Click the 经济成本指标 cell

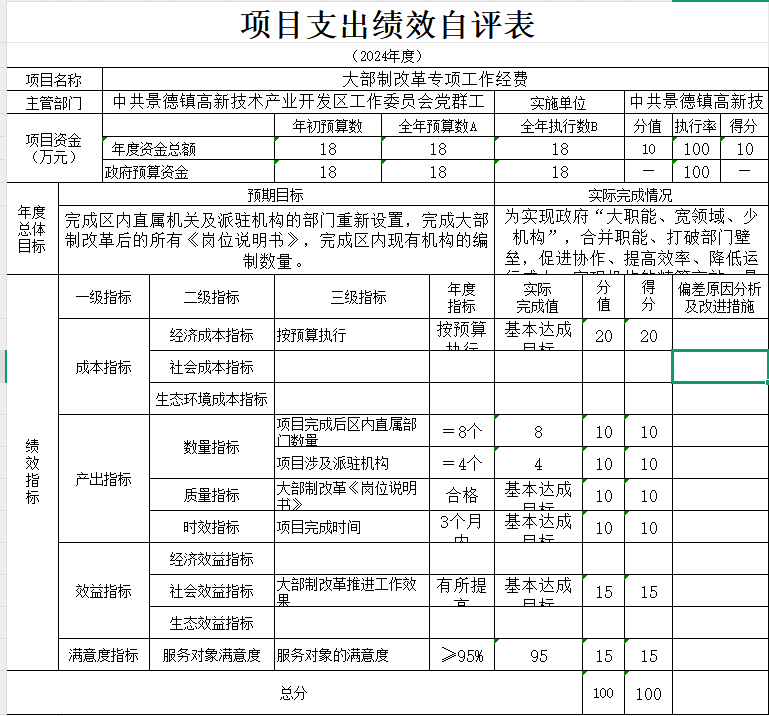(211, 336)
